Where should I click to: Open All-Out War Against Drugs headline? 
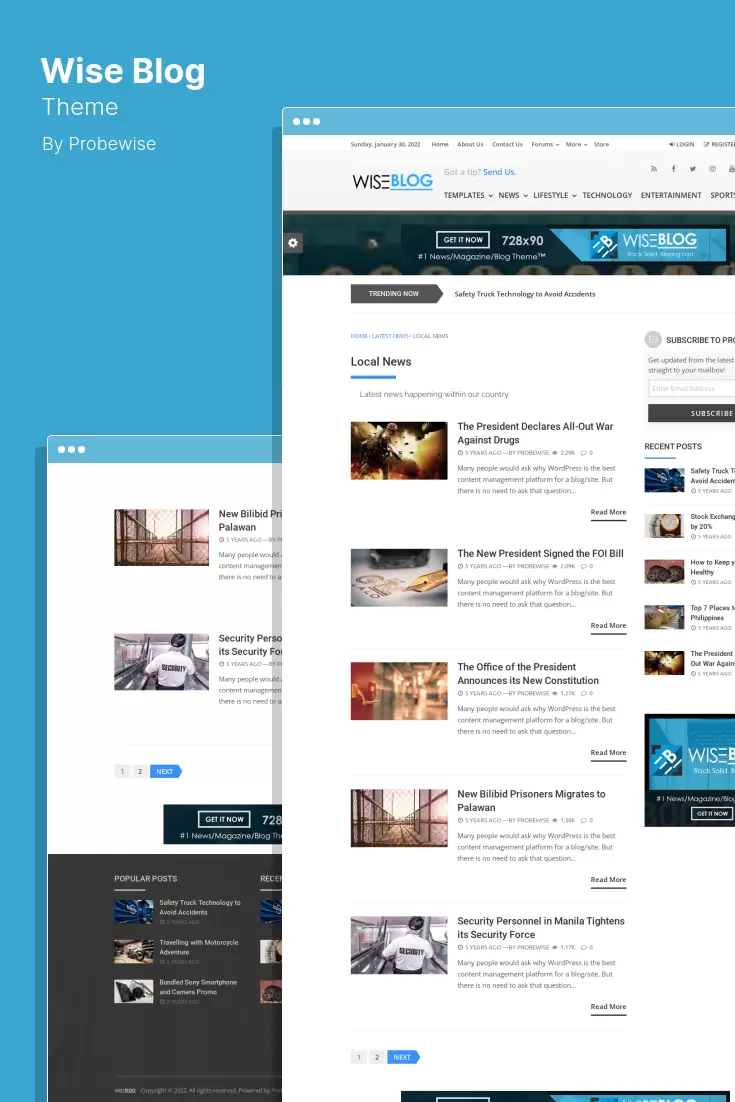535,433
